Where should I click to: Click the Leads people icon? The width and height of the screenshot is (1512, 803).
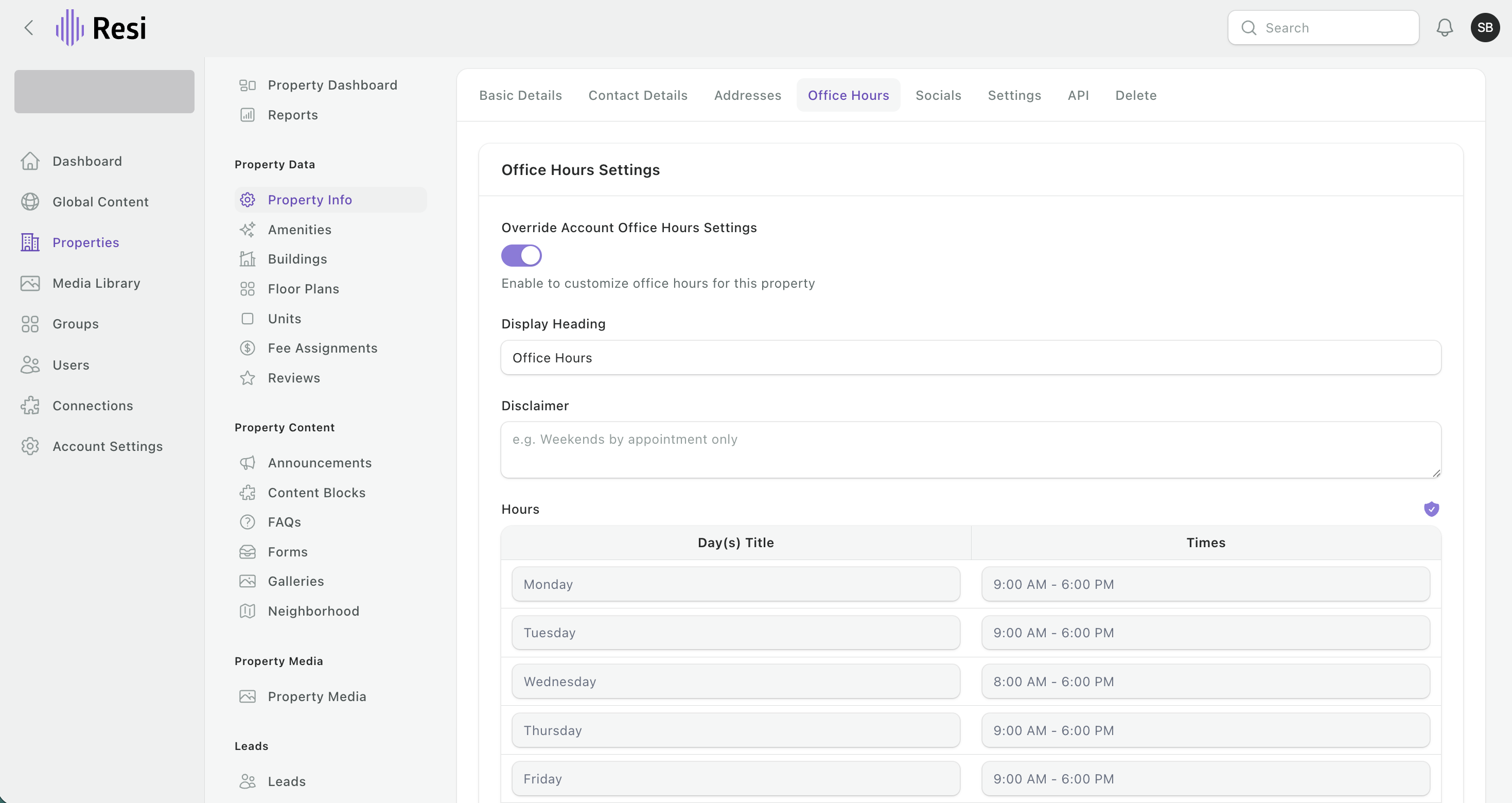pos(248,781)
